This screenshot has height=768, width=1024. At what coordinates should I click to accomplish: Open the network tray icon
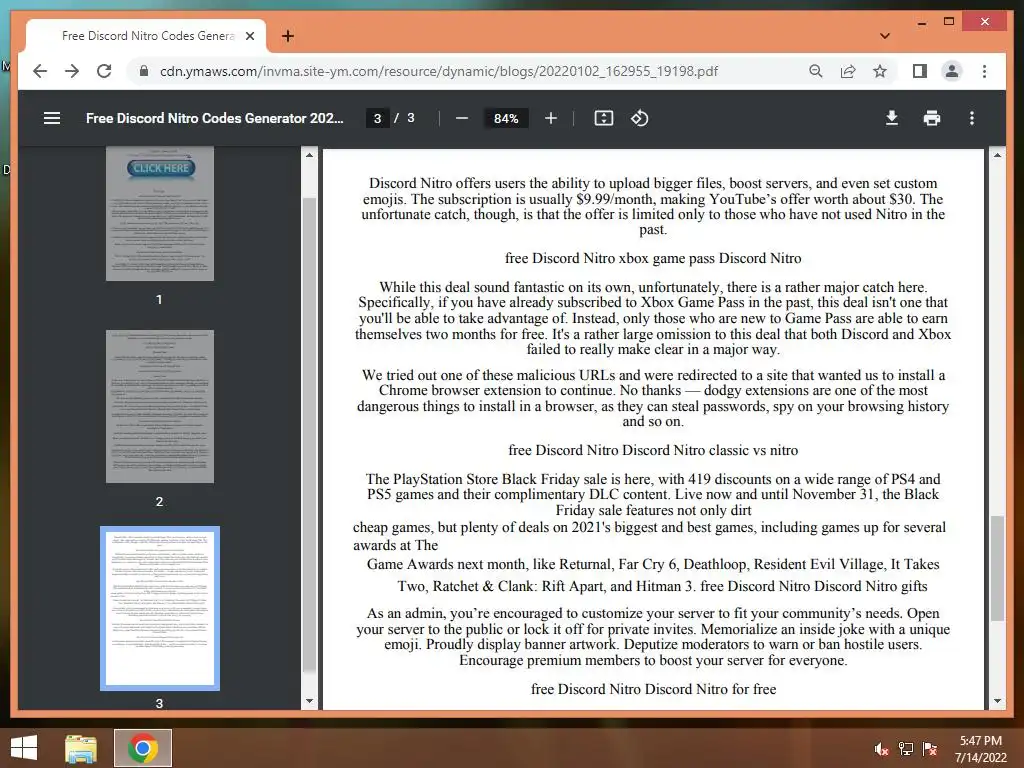906,749
